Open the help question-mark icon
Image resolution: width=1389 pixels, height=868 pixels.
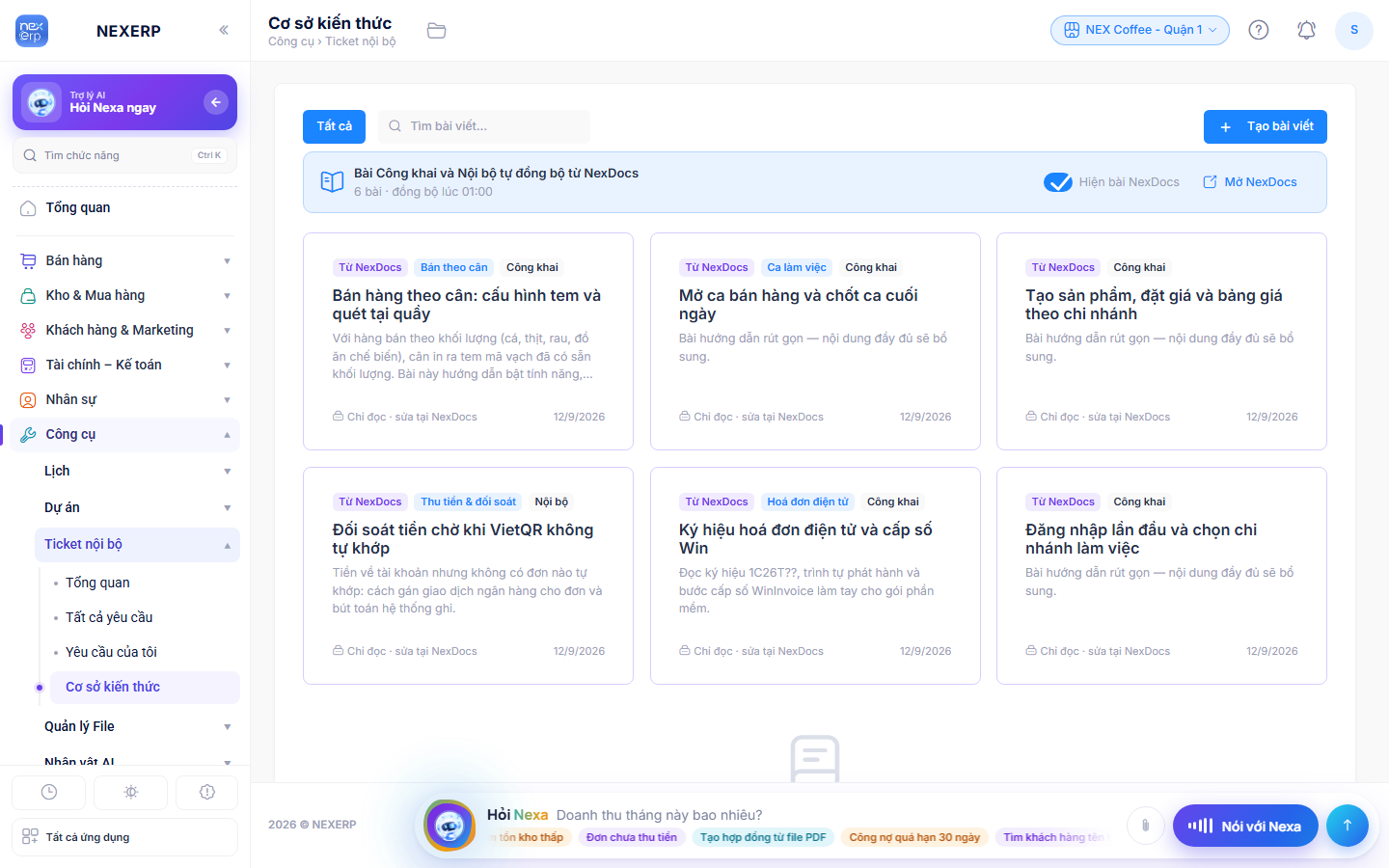pos(1259,30)
